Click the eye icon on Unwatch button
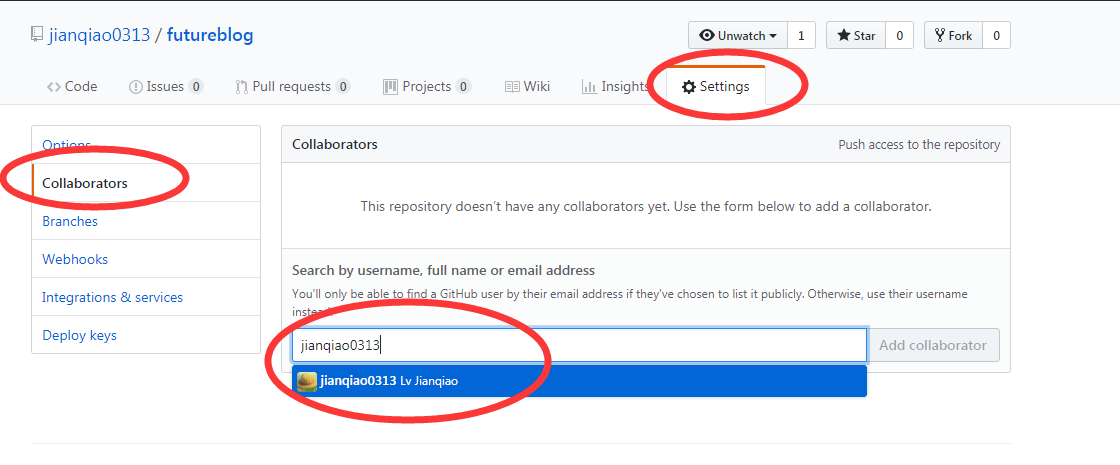 pyautogui.click(x=707, y=35)
